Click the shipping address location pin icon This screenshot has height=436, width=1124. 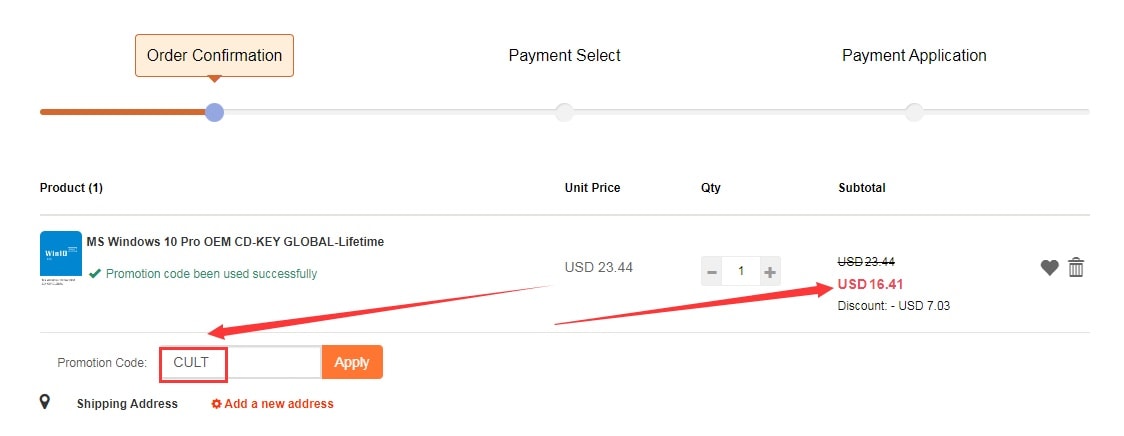pos(45,402)
